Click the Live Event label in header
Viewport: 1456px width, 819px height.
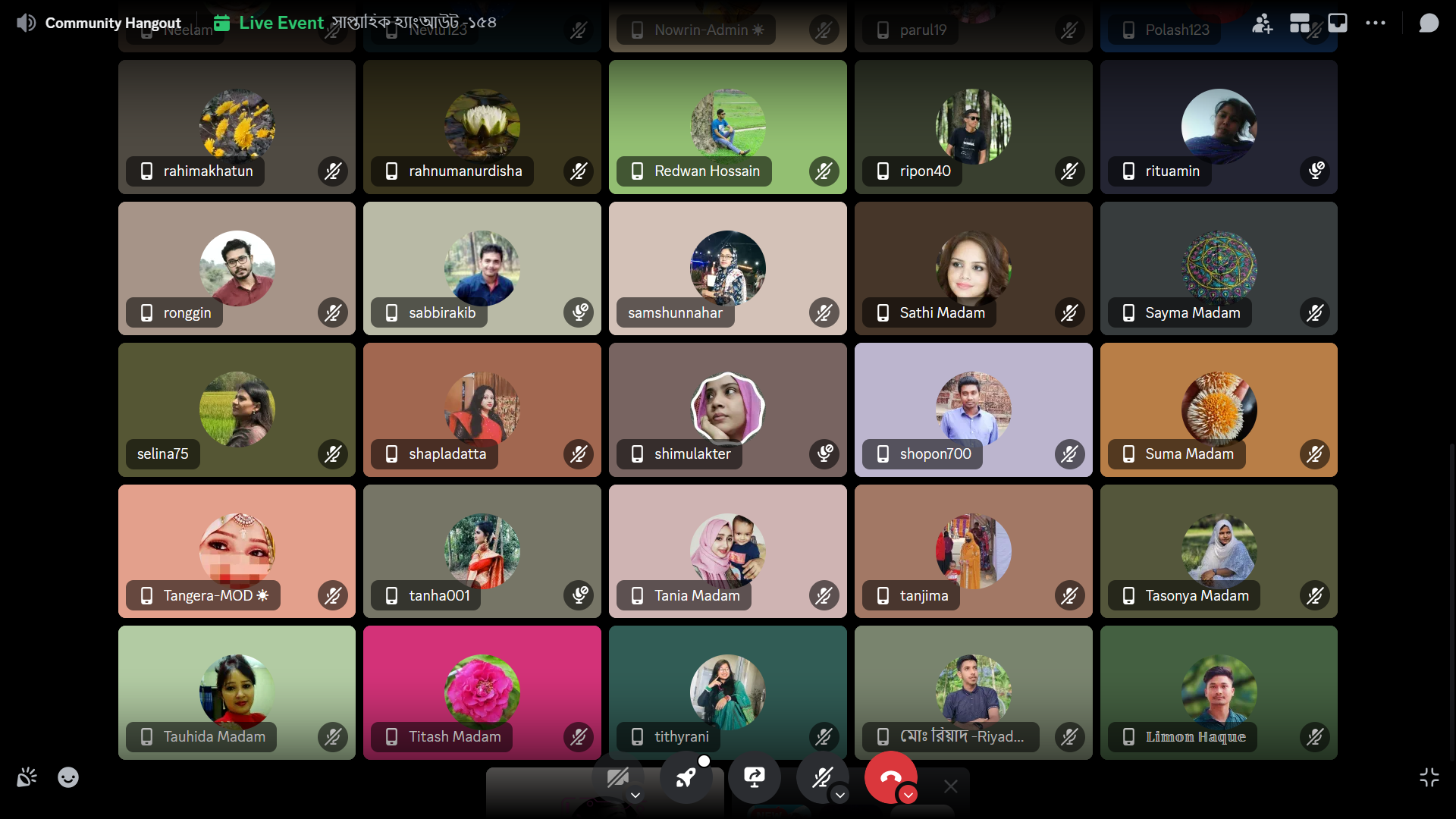coord(281,23)
